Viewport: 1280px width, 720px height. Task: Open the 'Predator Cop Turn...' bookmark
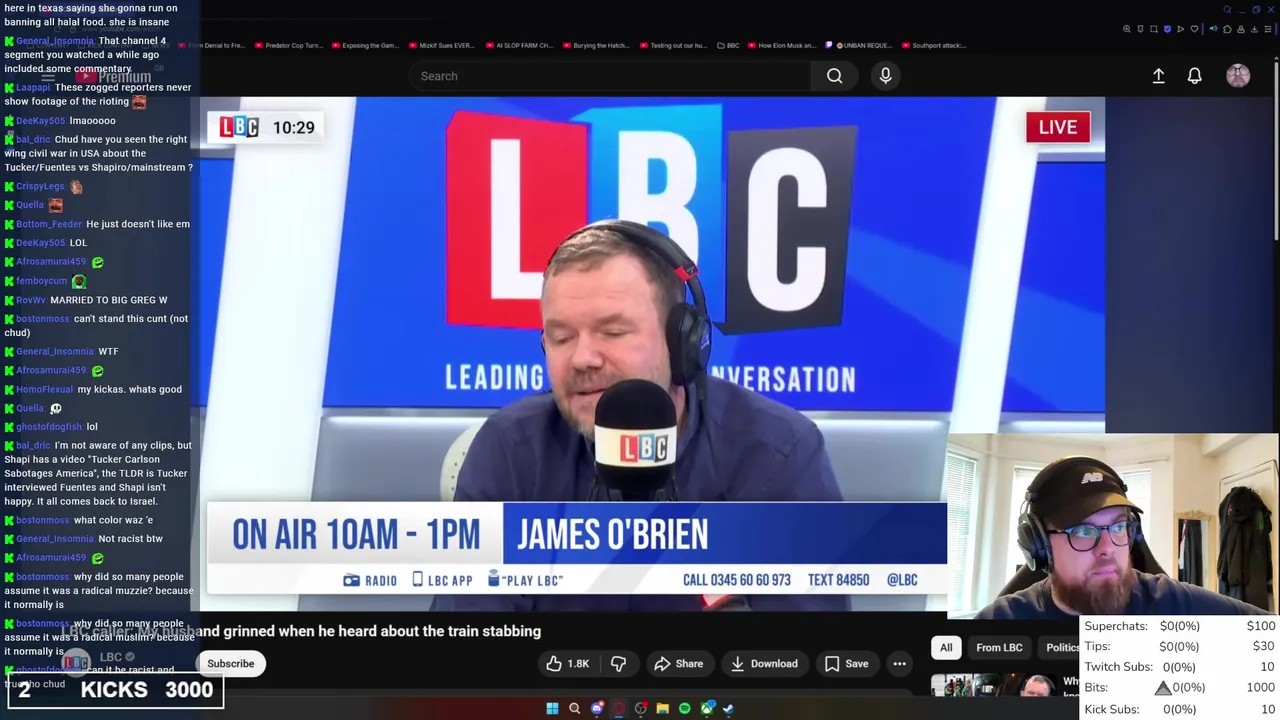point(290,45)
